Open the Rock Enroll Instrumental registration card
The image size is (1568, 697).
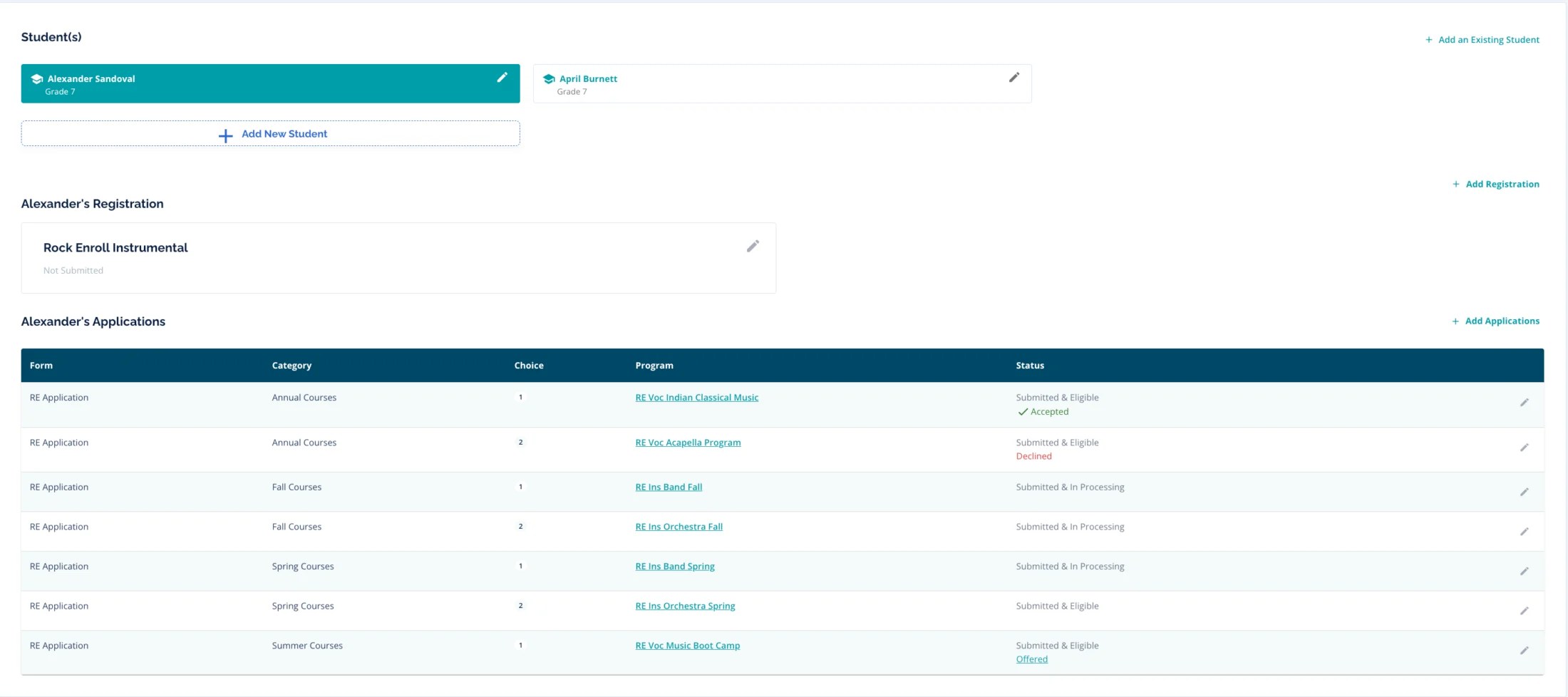398,258
